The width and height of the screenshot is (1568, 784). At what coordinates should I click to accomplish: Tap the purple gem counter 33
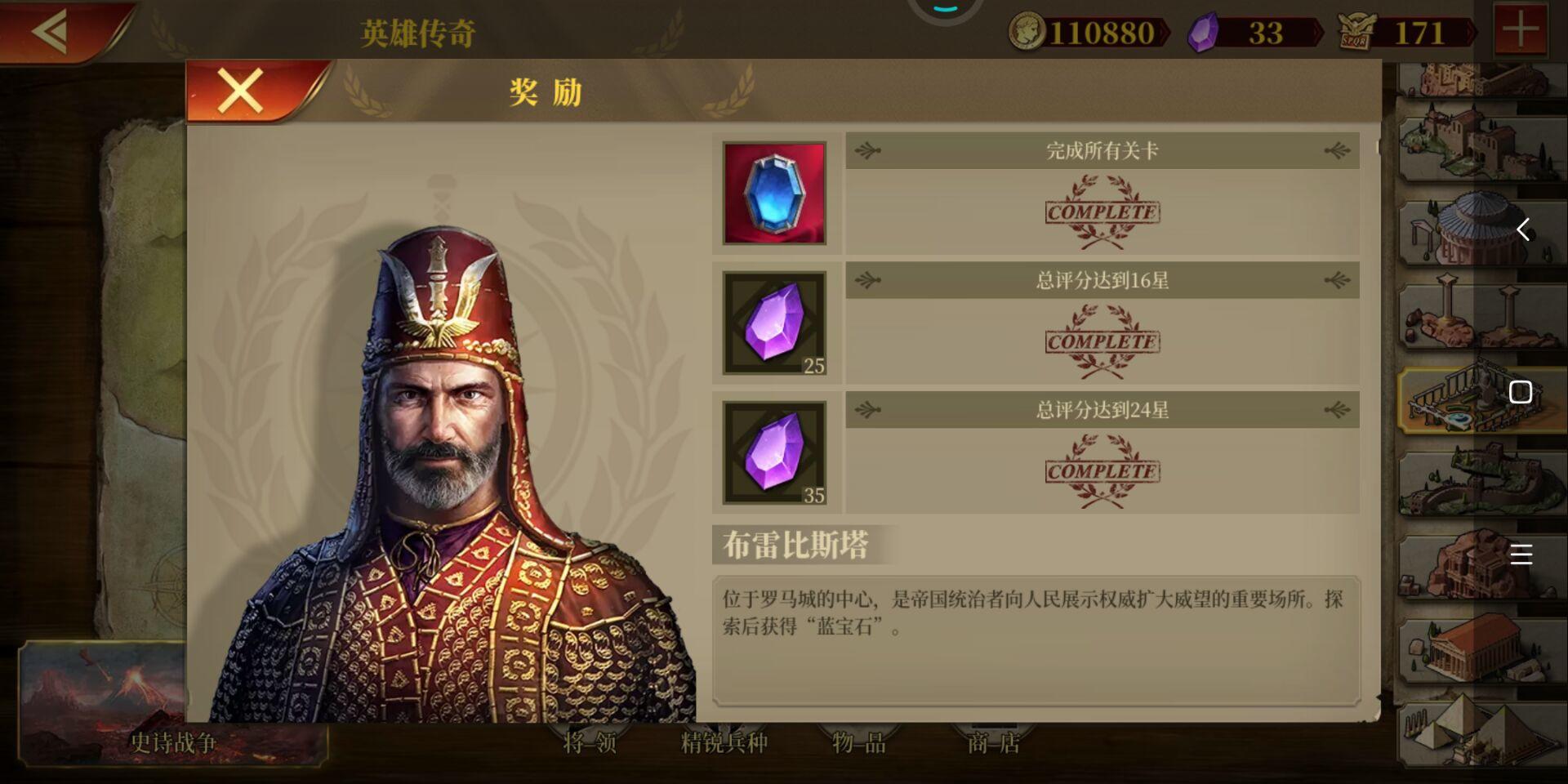point(1254,33)
